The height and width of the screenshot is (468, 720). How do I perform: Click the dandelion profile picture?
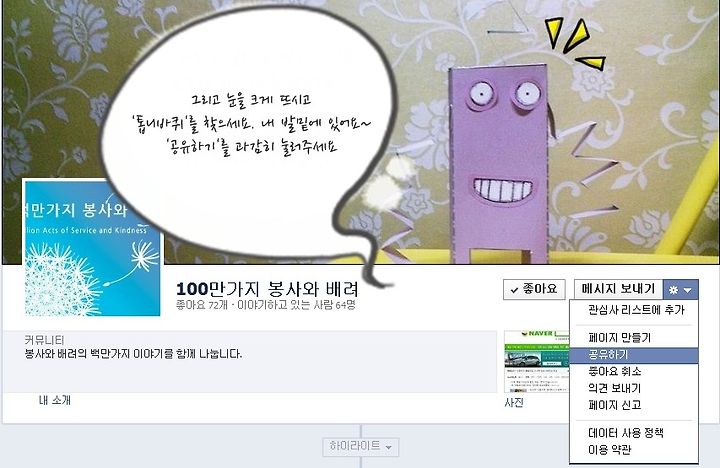(x=92, y=248)
